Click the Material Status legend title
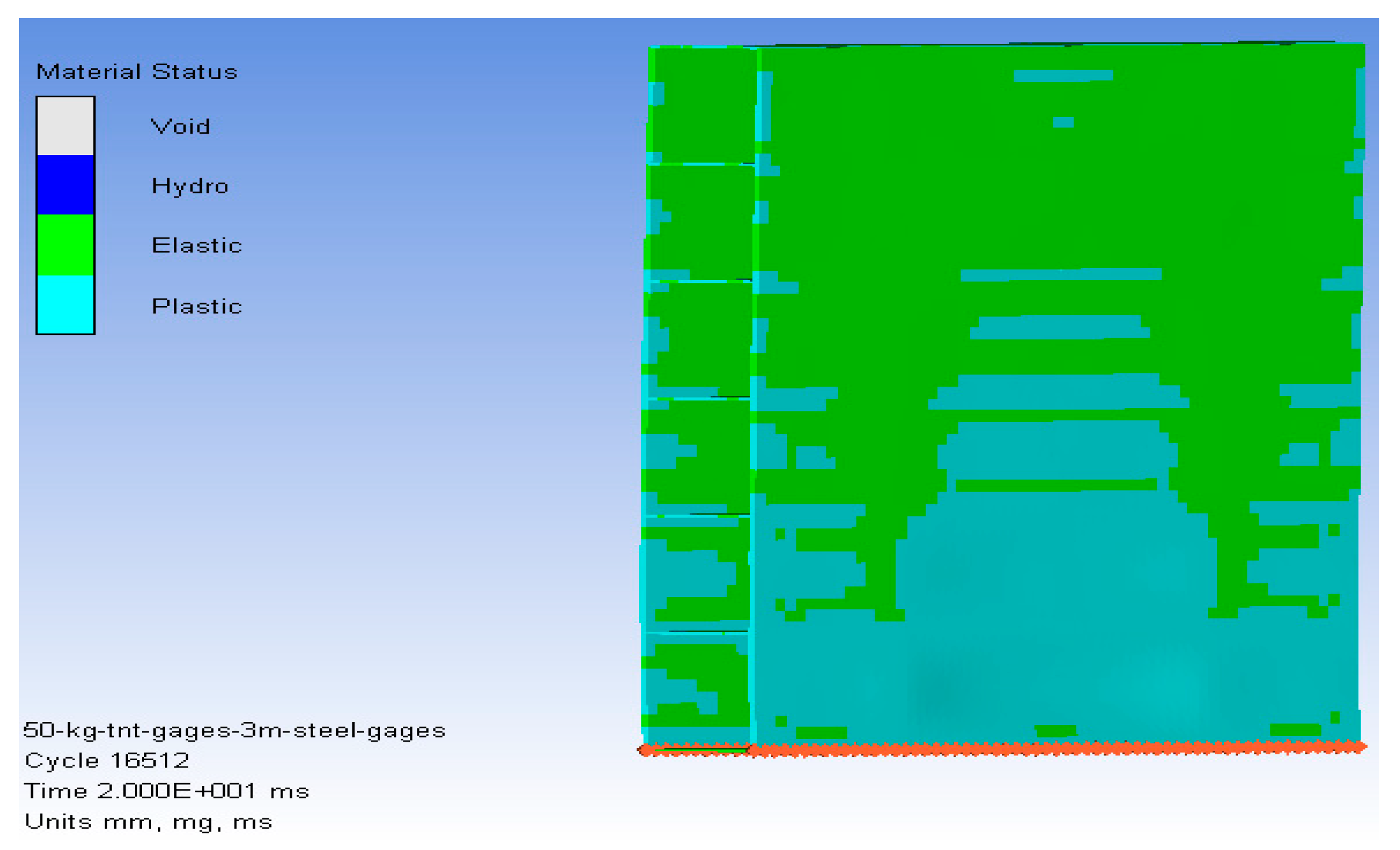 click(x=137, y=72)
